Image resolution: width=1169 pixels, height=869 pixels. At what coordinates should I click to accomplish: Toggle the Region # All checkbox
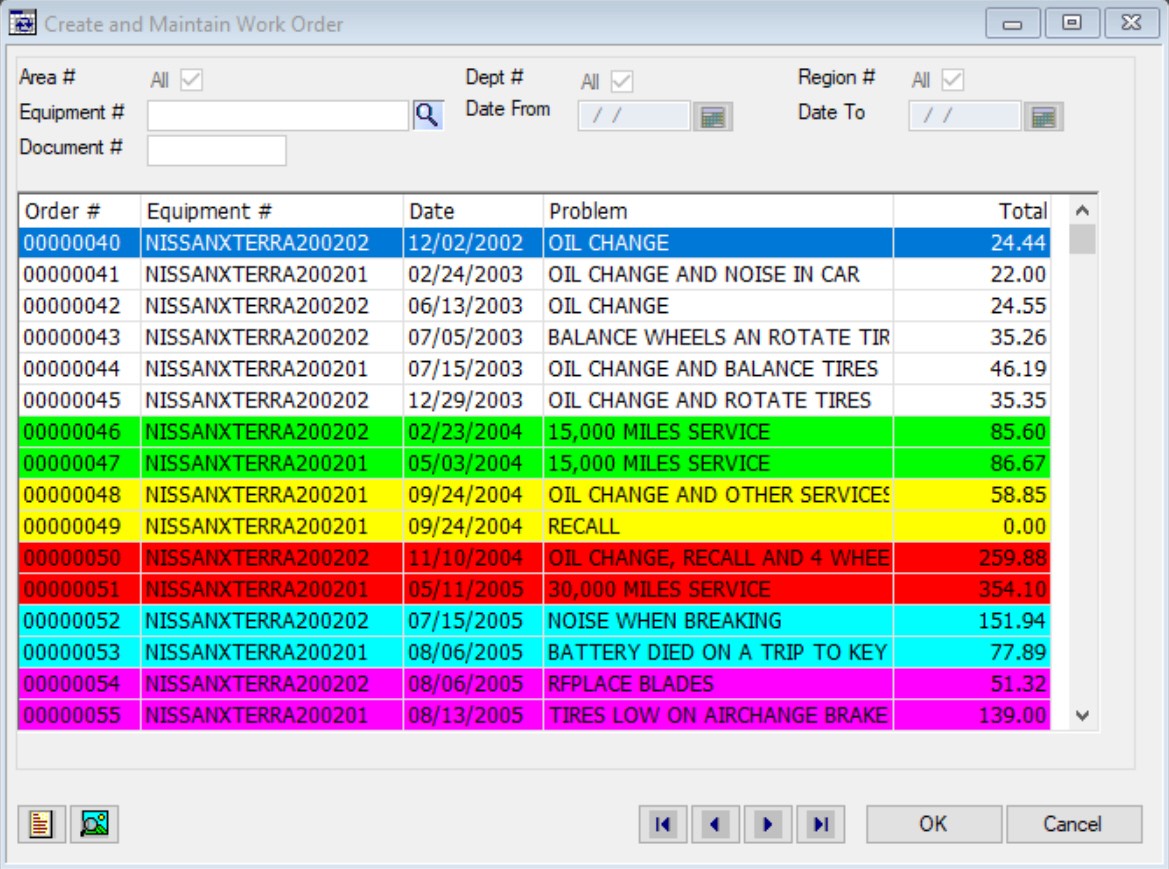tap(952, 80)
